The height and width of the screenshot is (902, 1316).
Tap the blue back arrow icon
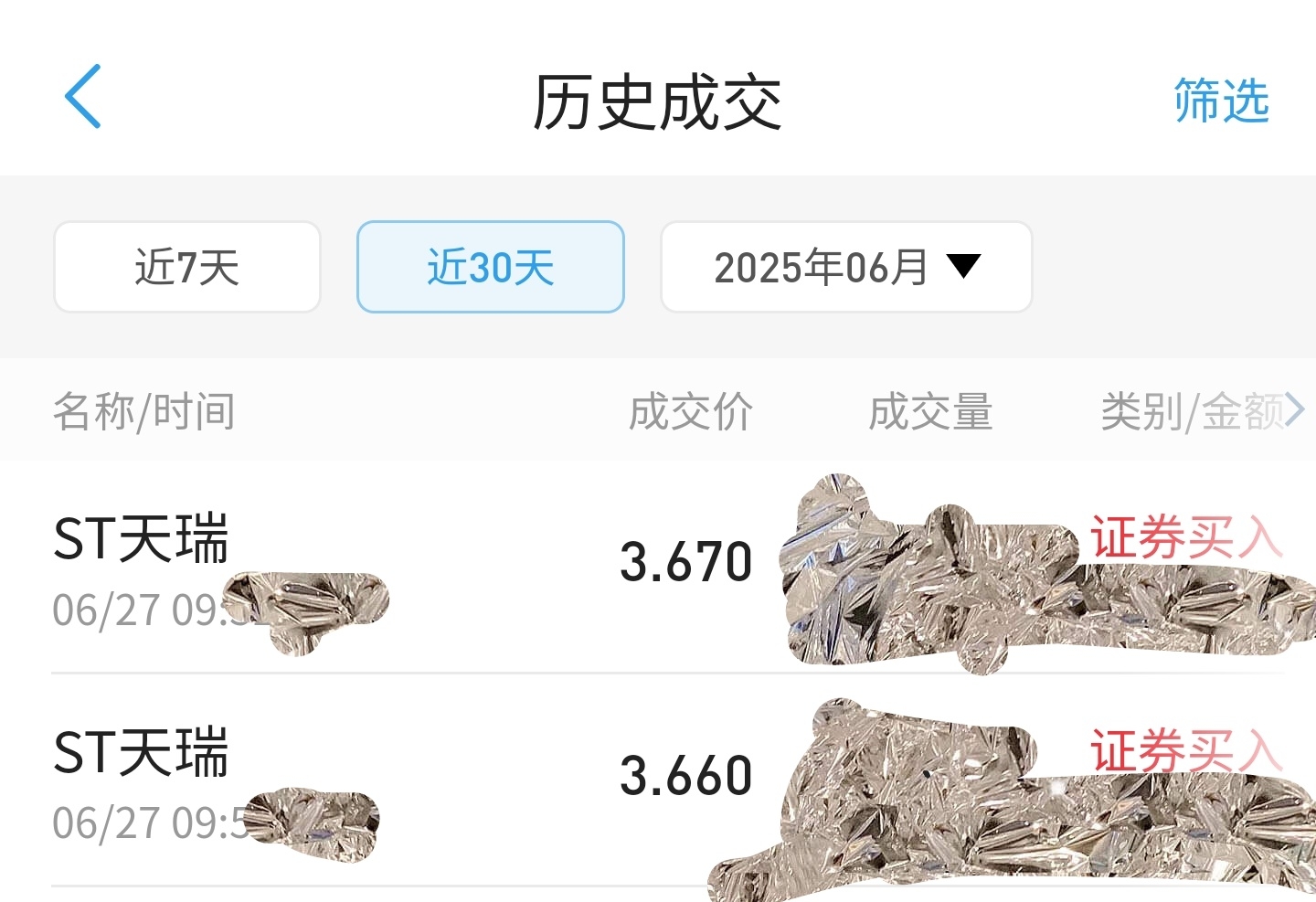[x=82, y=97]
